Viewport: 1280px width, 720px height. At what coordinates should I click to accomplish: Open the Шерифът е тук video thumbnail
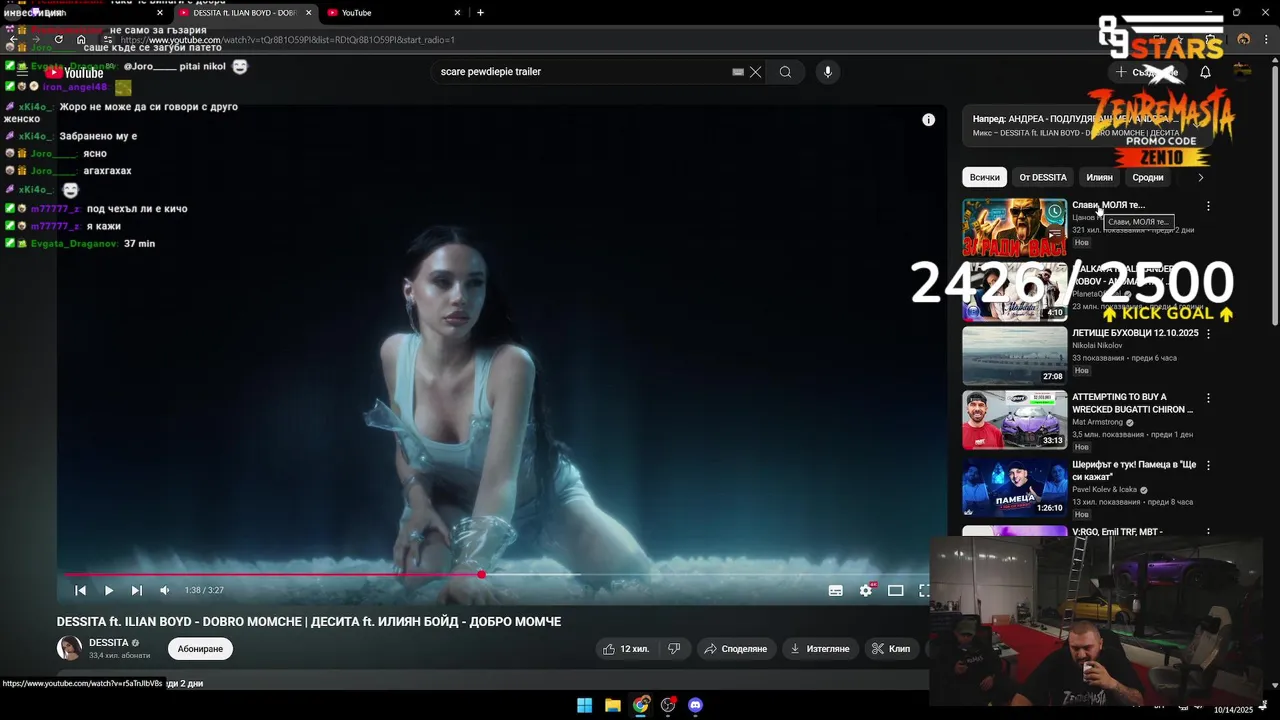pos(1014,487)
